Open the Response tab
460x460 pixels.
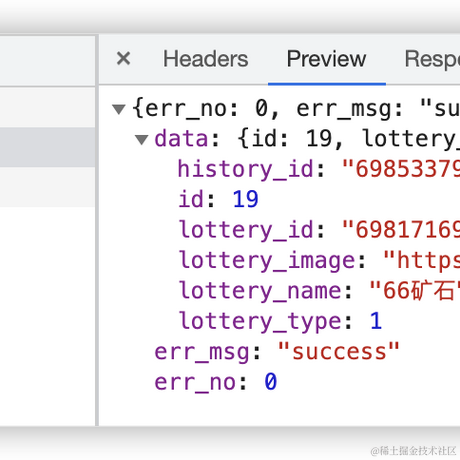(x=432, y=59)
